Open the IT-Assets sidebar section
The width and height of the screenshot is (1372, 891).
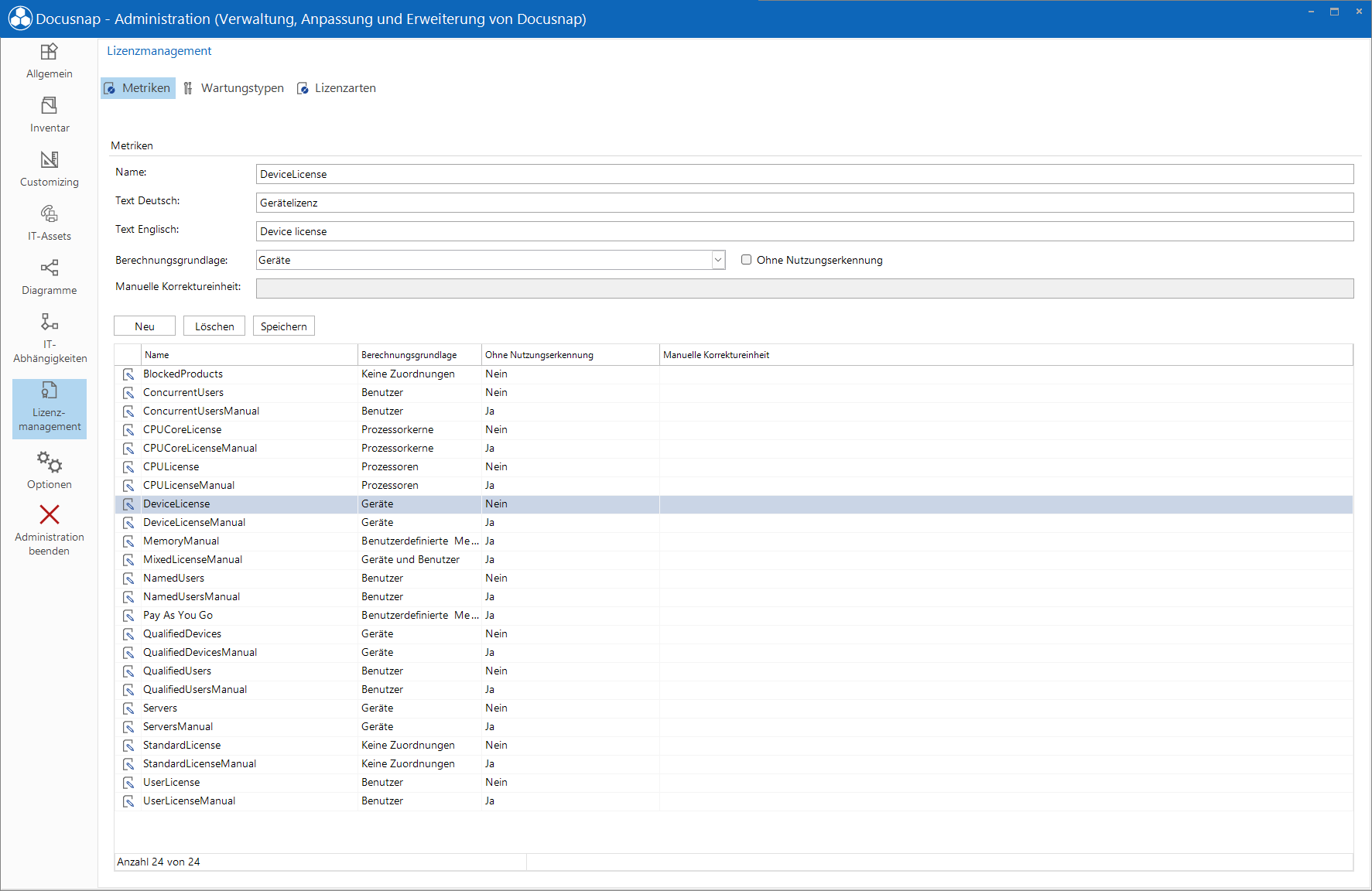pyautogui.click(x=50, y=224)
